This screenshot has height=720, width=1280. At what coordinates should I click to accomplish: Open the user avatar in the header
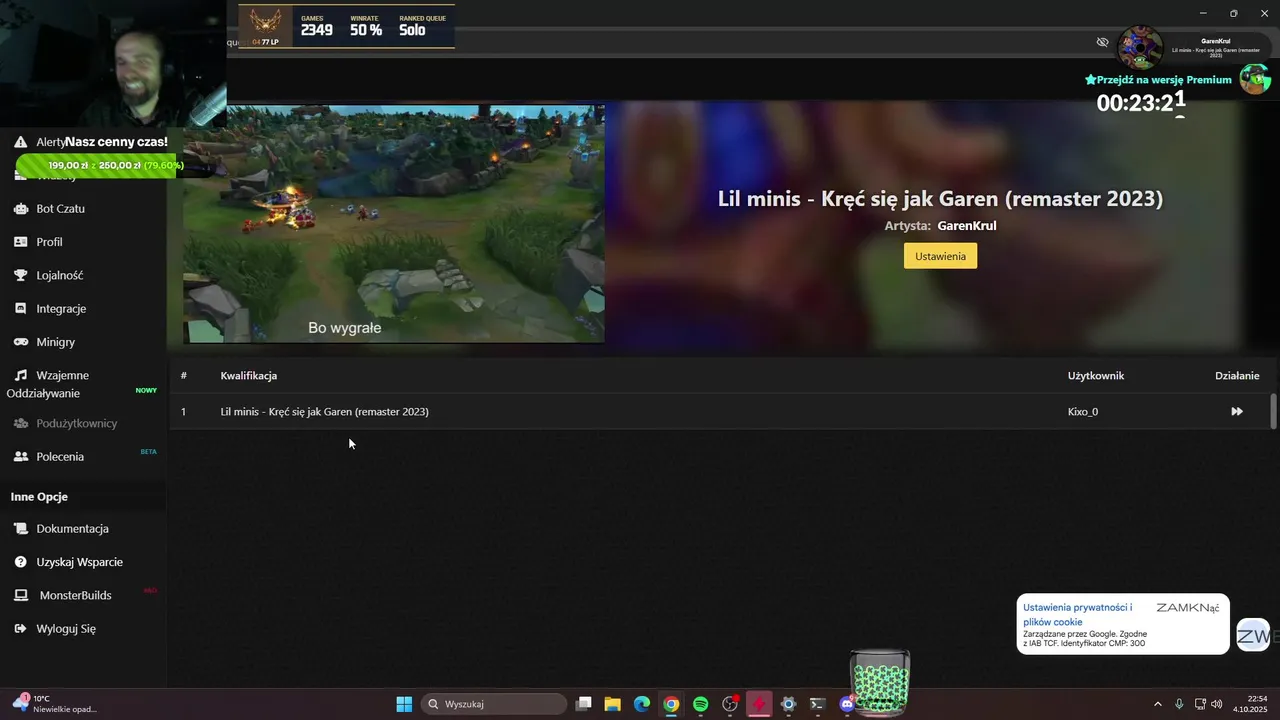click(1255, 79)
